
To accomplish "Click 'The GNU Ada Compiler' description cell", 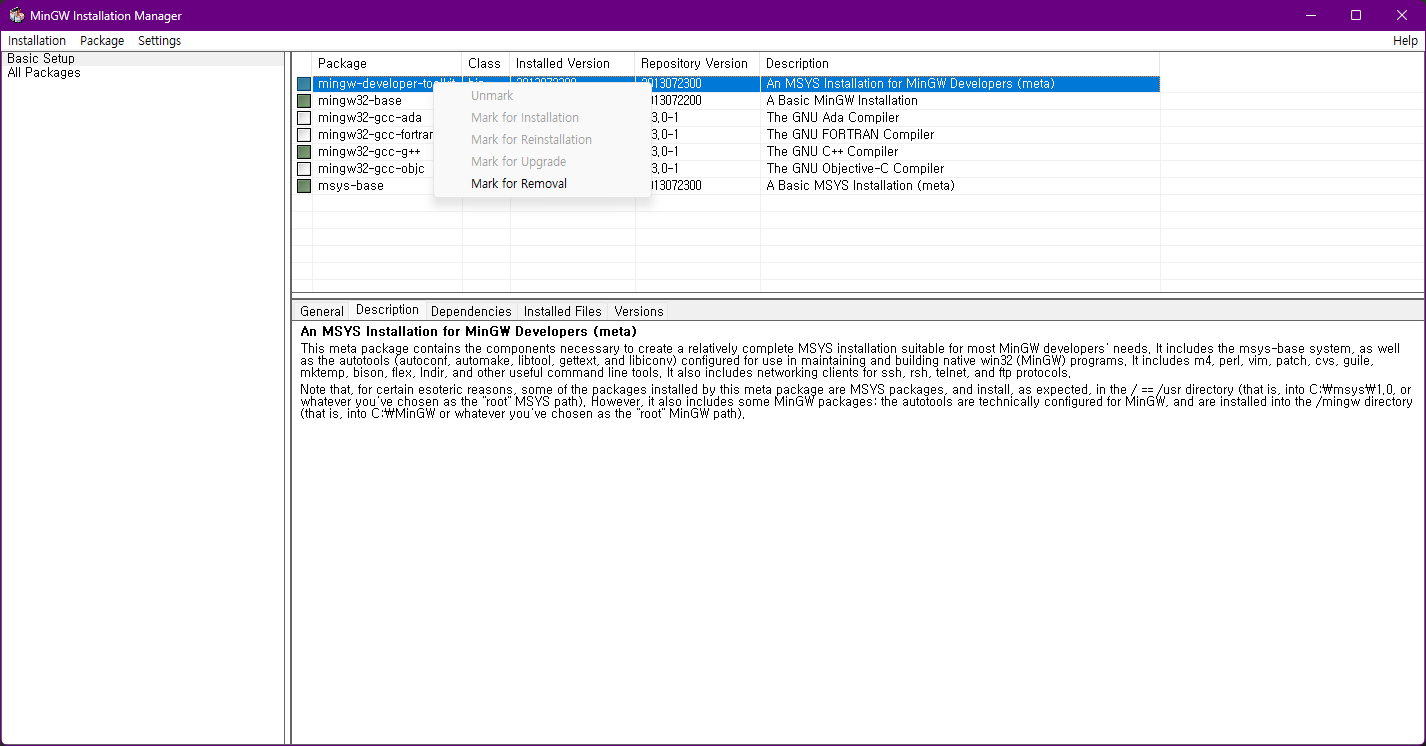I will (833, 118).
